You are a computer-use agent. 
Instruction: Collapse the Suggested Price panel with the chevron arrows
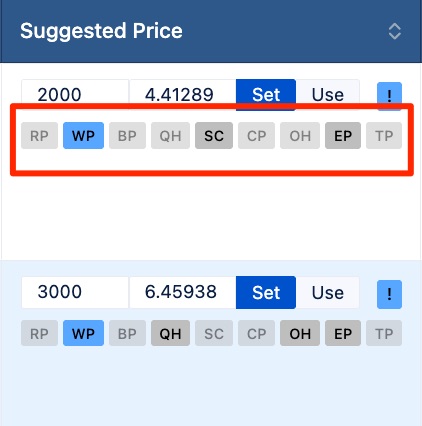(x=395, y=32)
